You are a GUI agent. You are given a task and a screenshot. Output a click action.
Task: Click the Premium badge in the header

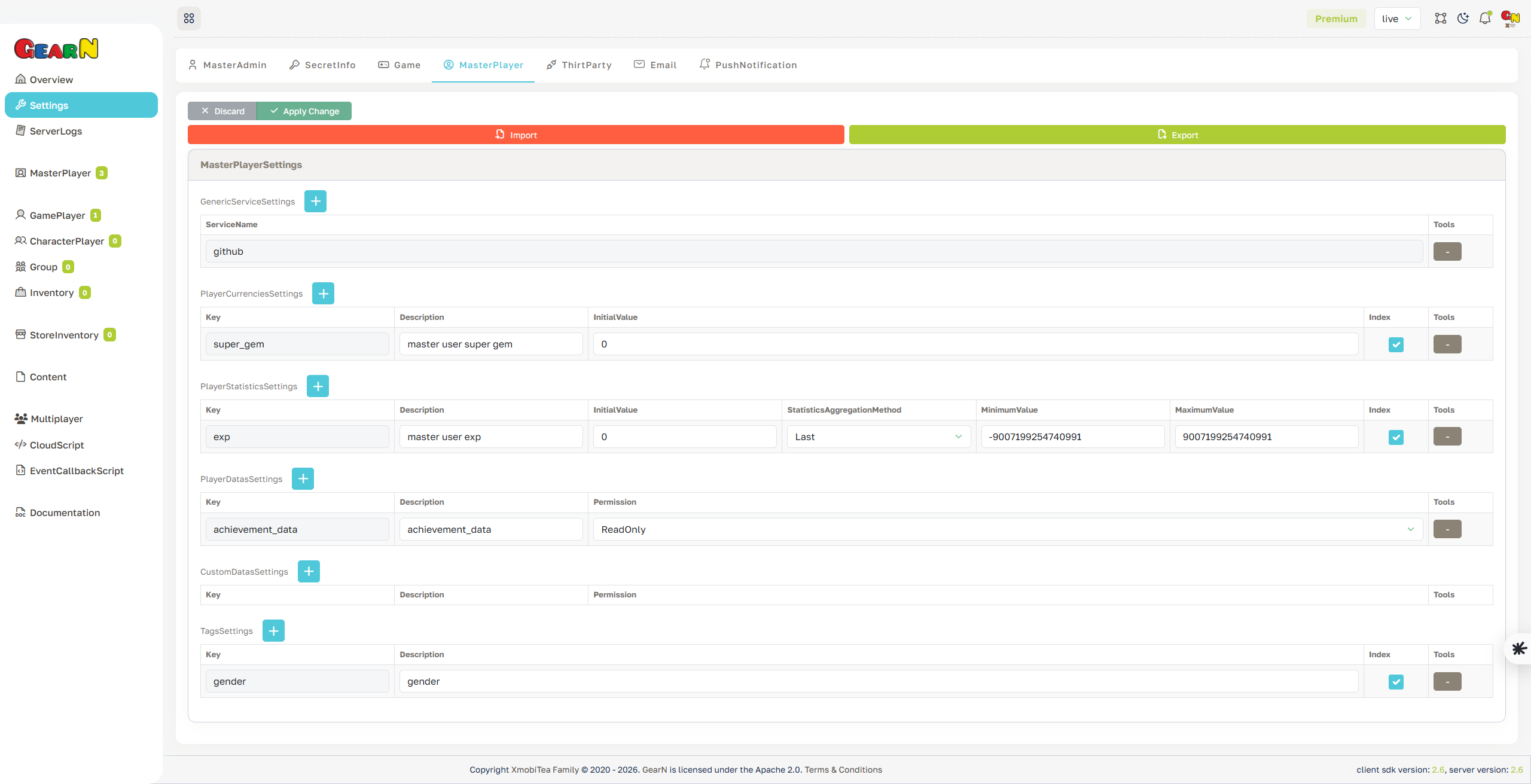(1336, 18)
